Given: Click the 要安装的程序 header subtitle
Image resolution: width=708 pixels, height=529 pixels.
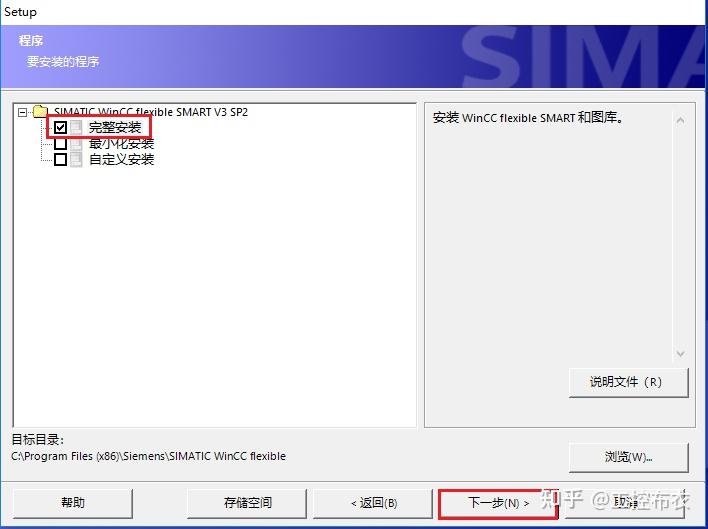Looking at the screenshot, I should (63, 61).
